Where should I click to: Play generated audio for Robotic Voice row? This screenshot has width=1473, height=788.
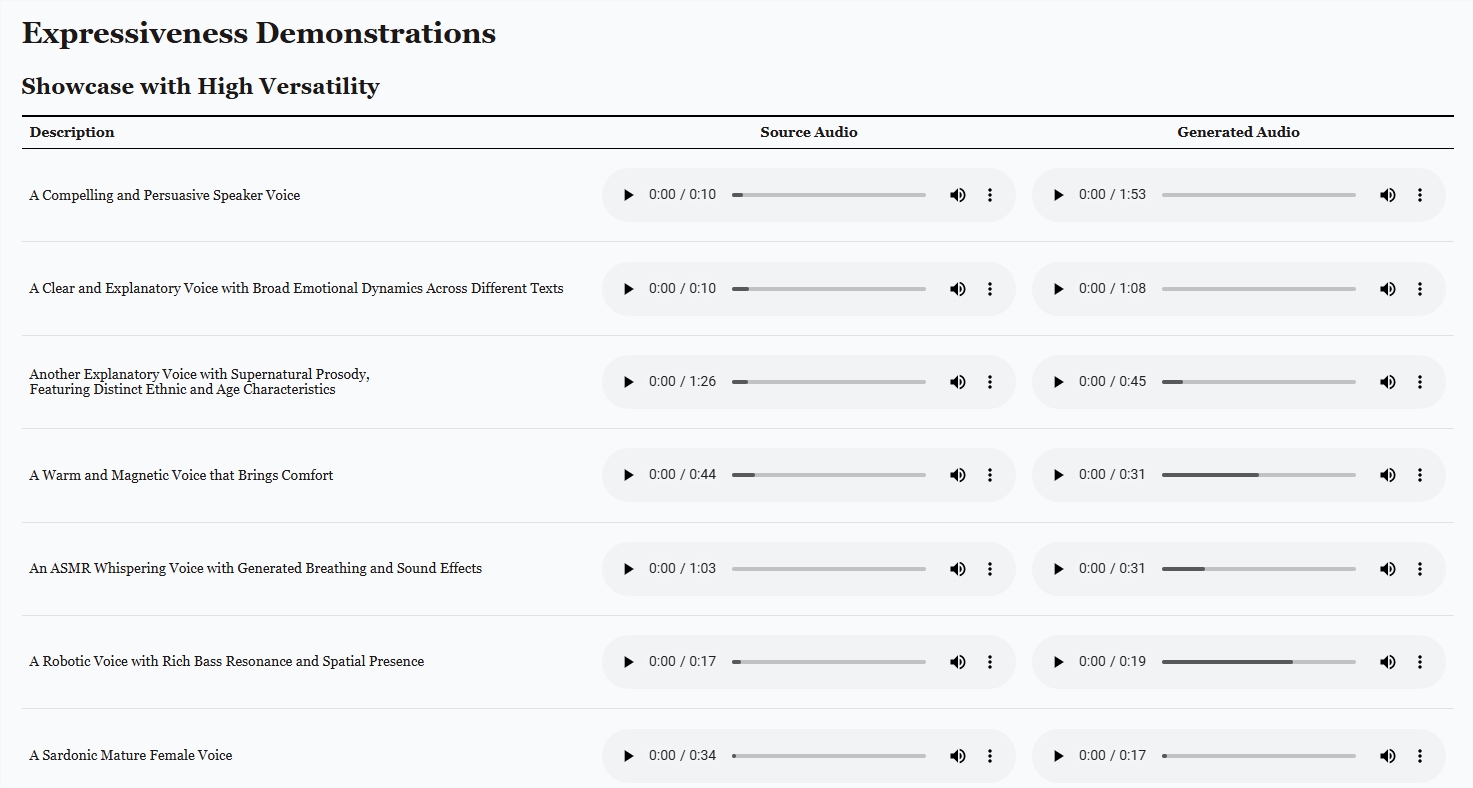[x=1058, y=662]
